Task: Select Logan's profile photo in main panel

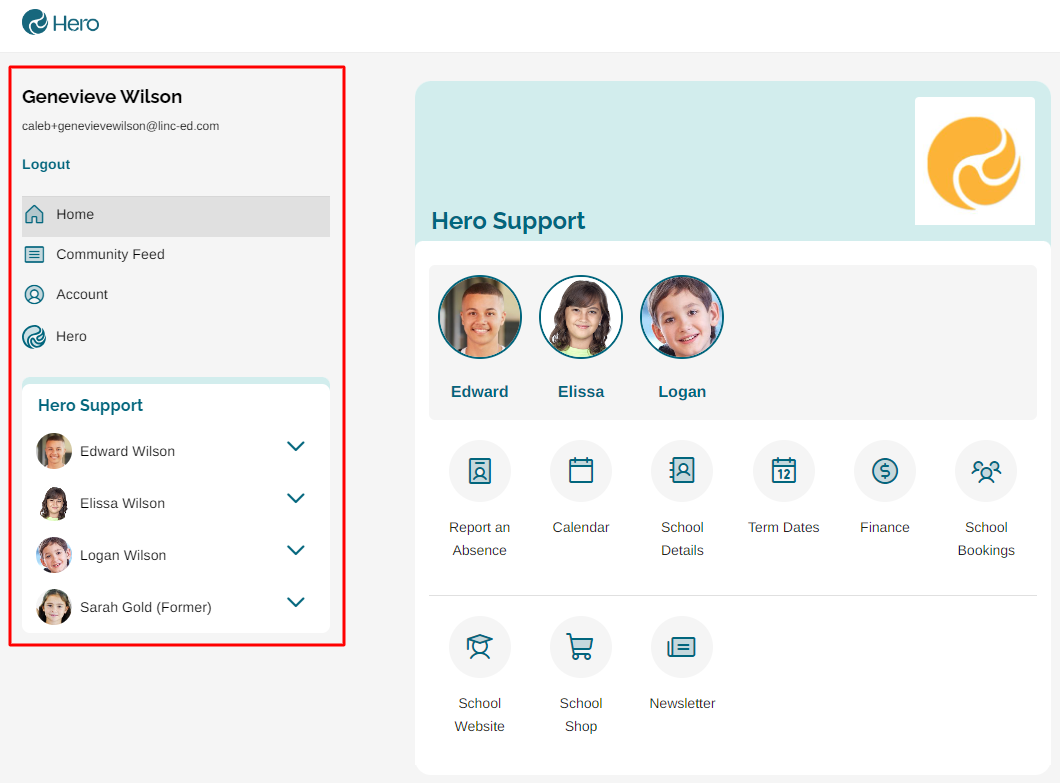Action: (x=682, y=317)
